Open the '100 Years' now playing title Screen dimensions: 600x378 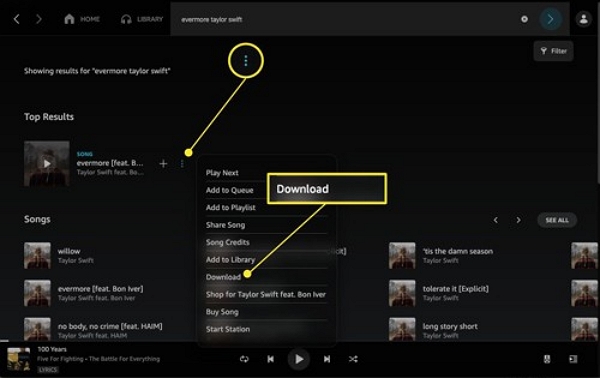52,349
